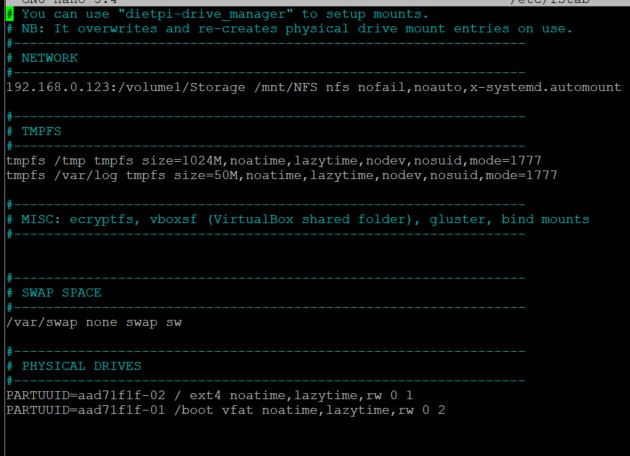Place cursor on the 'tmpfs /tmp tmpfs size=1024M' line

point(274,161)
